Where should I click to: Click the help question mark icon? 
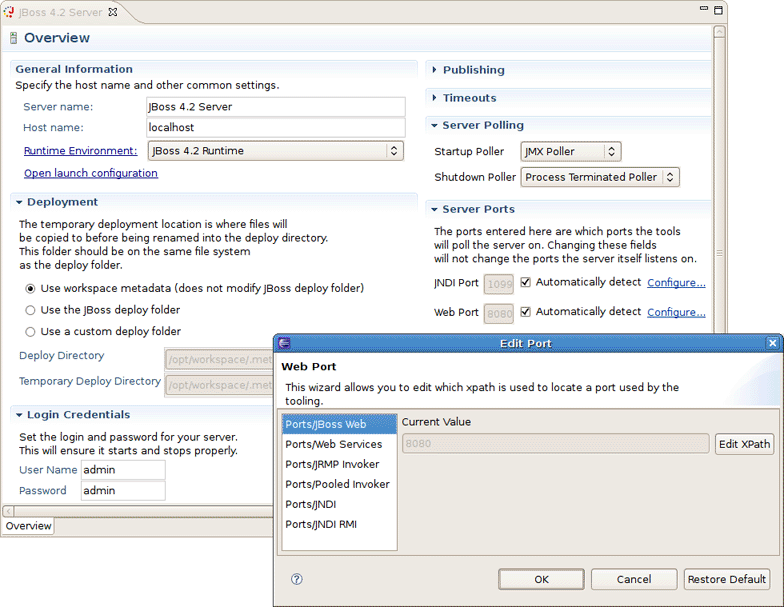pos(297,579)
